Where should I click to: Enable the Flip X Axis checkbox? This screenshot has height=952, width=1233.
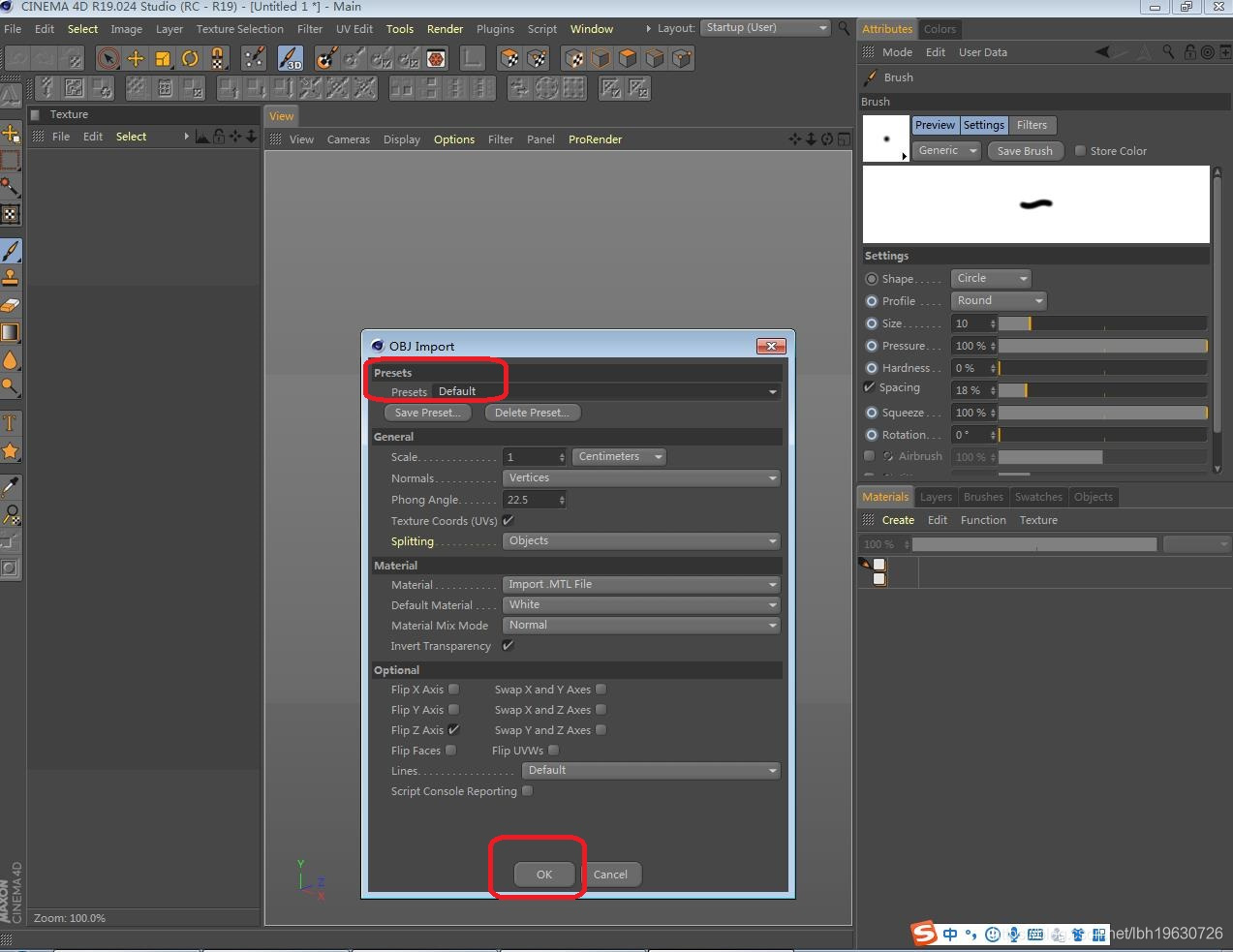coord(453,690)
